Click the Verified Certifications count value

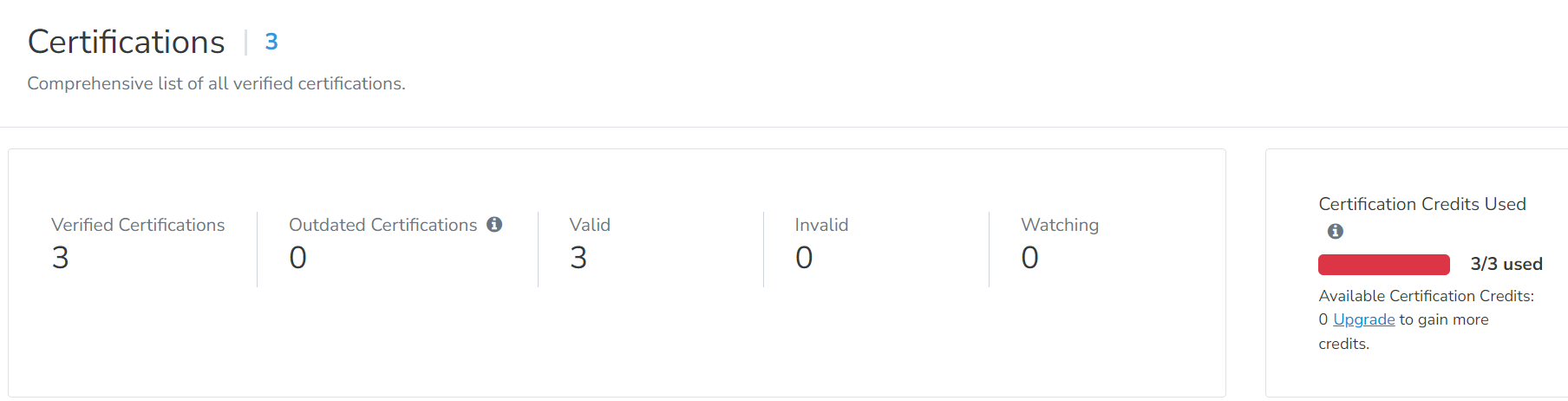(61, 258)
